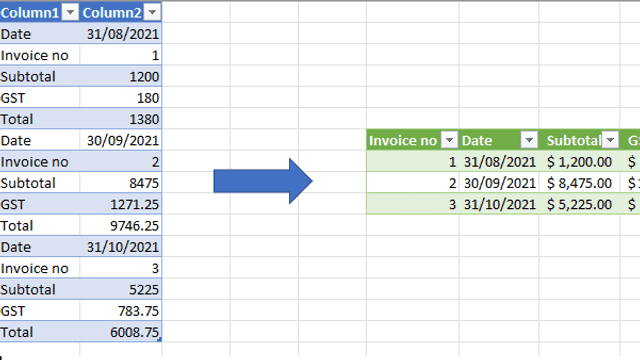Open the Column2 filter dropdown
Image resolution: width=640 pixels, height=360 pixels.
click(152, 13)
